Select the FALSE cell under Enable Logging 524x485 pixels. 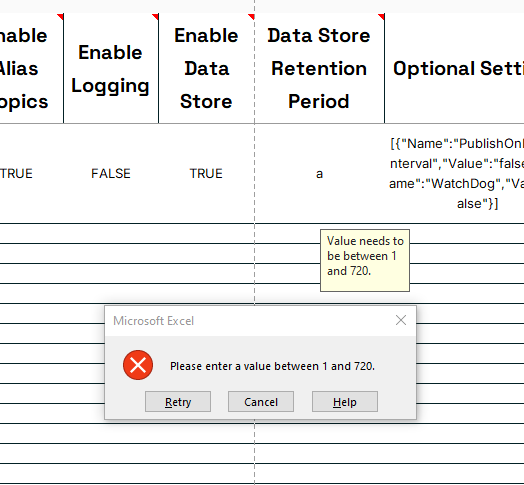[111, 173]
